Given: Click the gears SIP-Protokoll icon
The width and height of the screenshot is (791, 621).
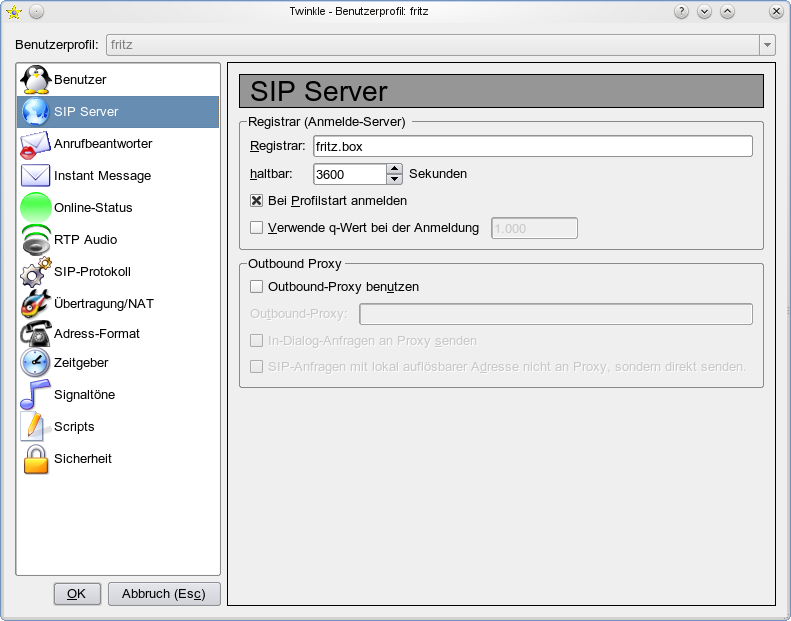Looking at the screenshot, I should point(35,271).
